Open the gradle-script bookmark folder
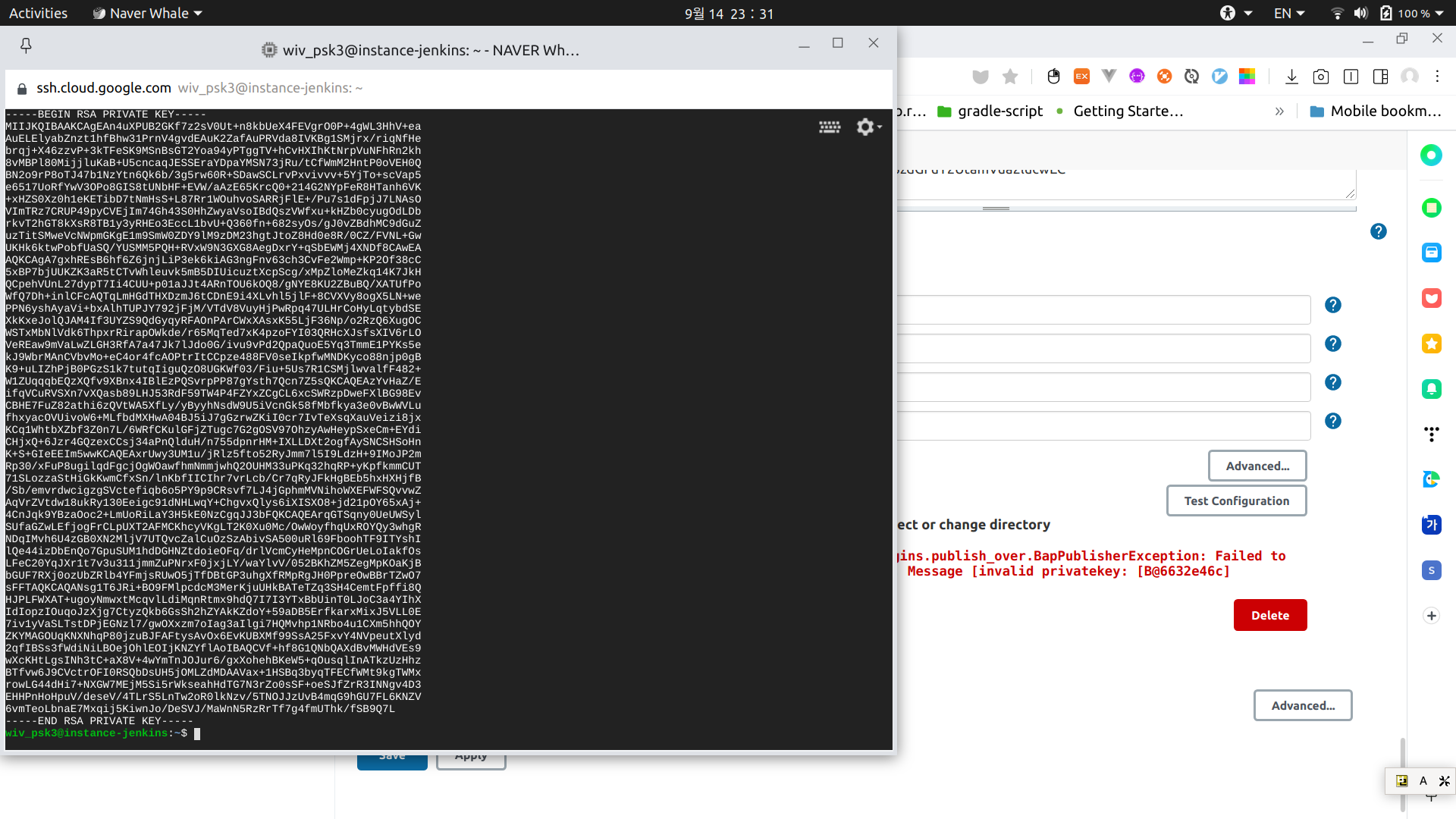The height and width of the screenshot is (819, 1456). tap(990, 111)
